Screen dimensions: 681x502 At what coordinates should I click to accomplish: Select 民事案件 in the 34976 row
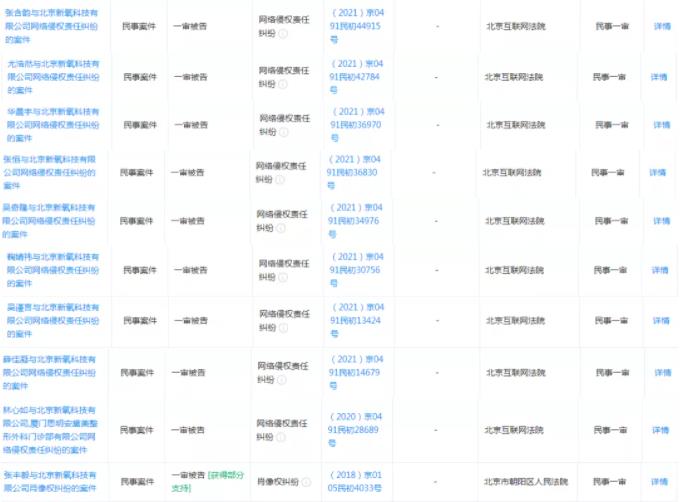click(x=136, y=221)
